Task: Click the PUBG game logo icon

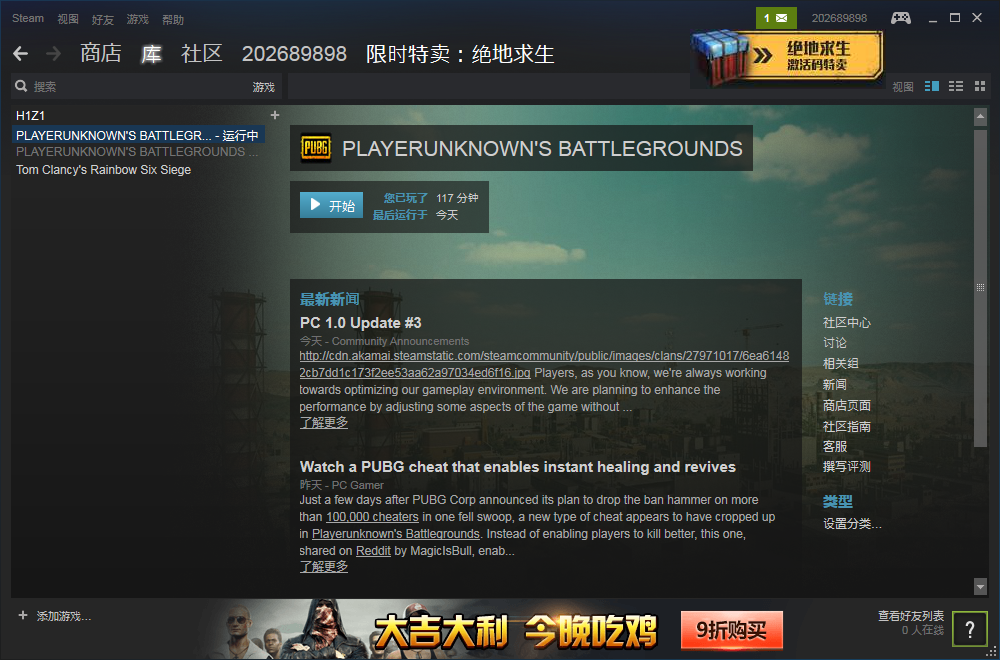Action: [316, 148]
